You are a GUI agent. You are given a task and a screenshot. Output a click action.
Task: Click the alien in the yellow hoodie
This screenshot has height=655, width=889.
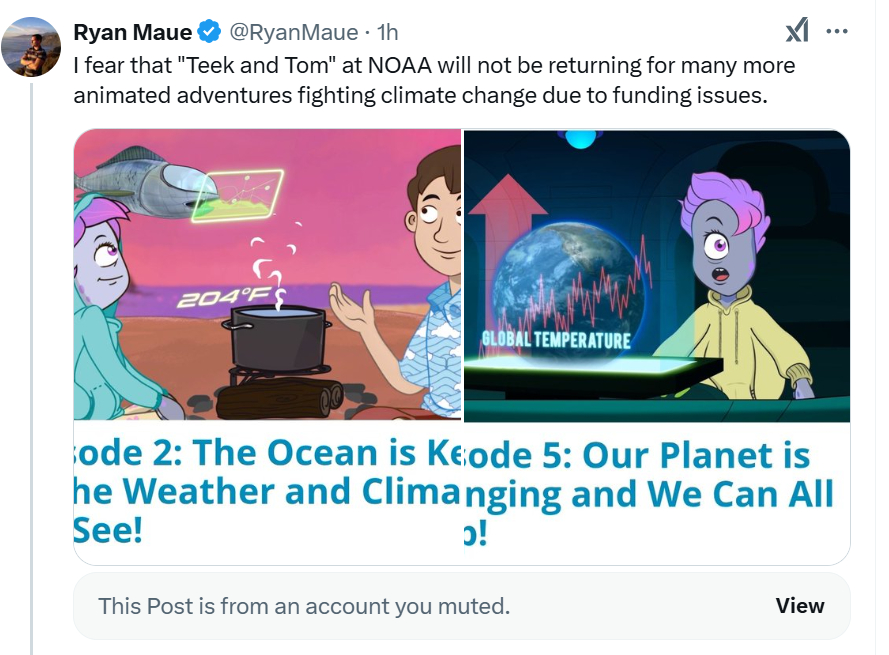pos(740,300)
